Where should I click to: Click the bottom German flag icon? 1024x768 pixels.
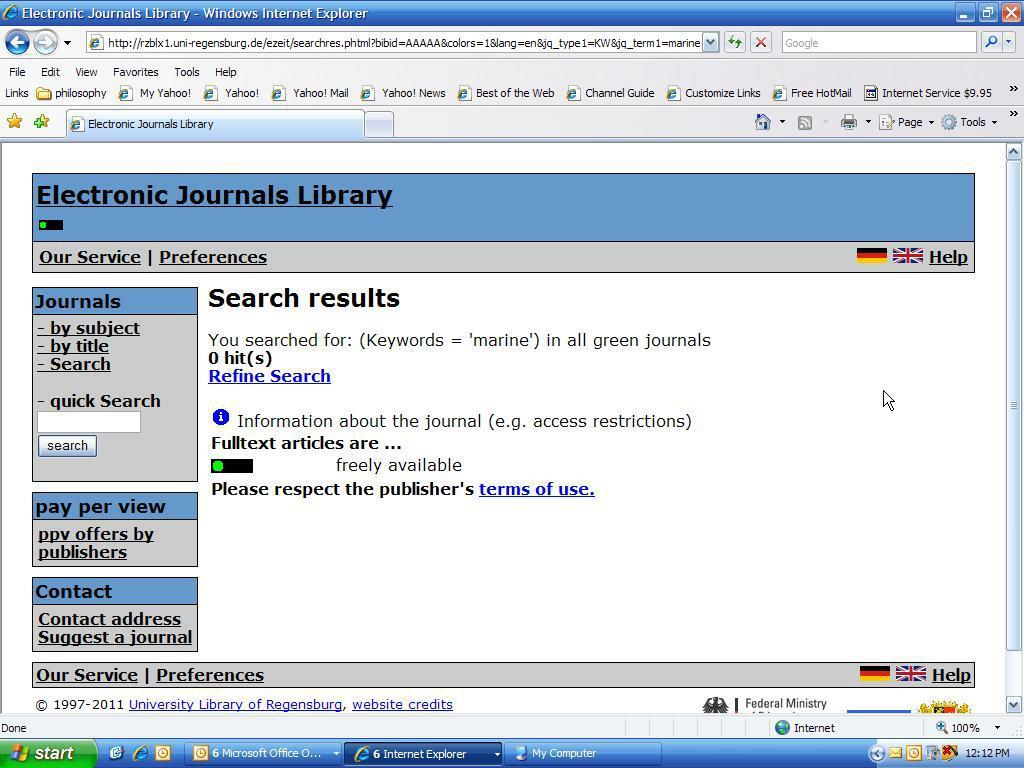tap(875, 673)
